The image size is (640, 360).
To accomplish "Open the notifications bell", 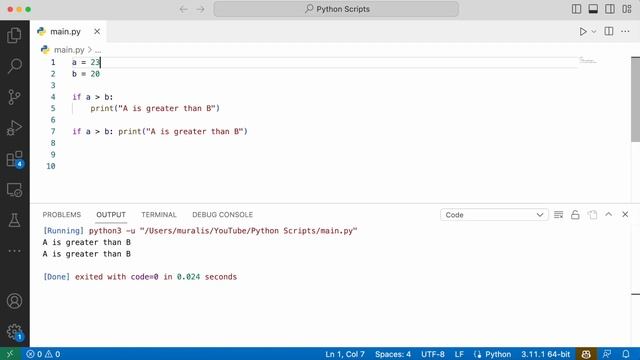I will [626, 354].
